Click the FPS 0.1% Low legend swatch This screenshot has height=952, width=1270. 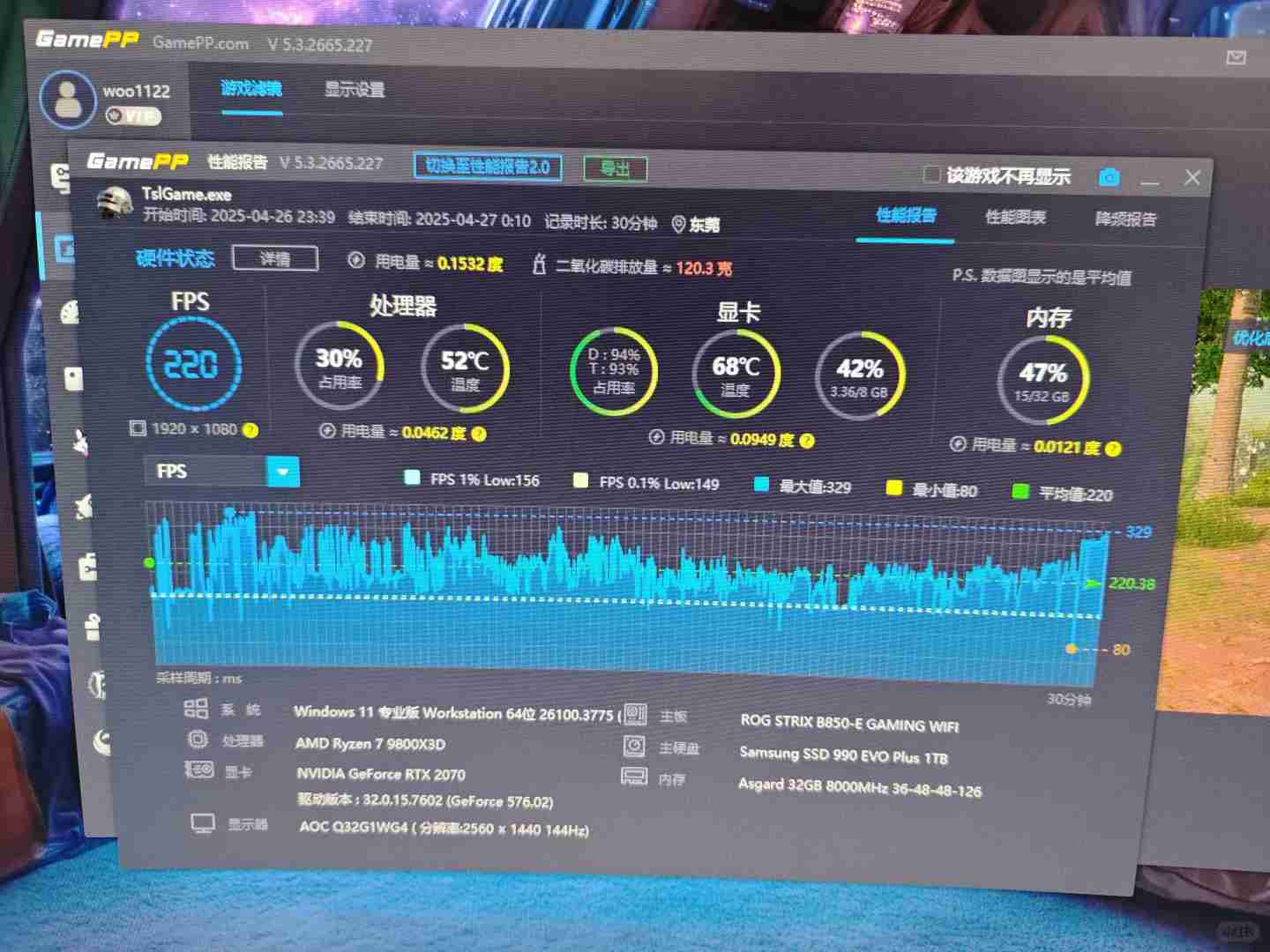click(580, 480)
